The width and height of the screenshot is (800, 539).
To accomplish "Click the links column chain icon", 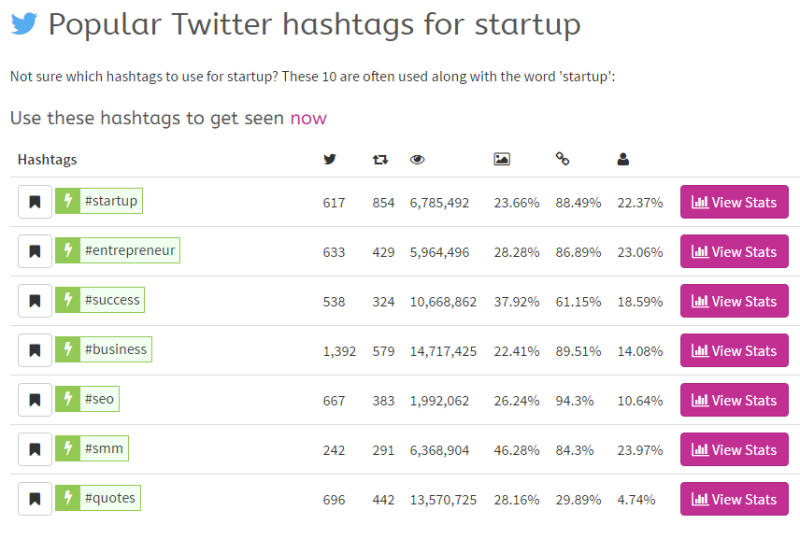I will tap(562, 159).
